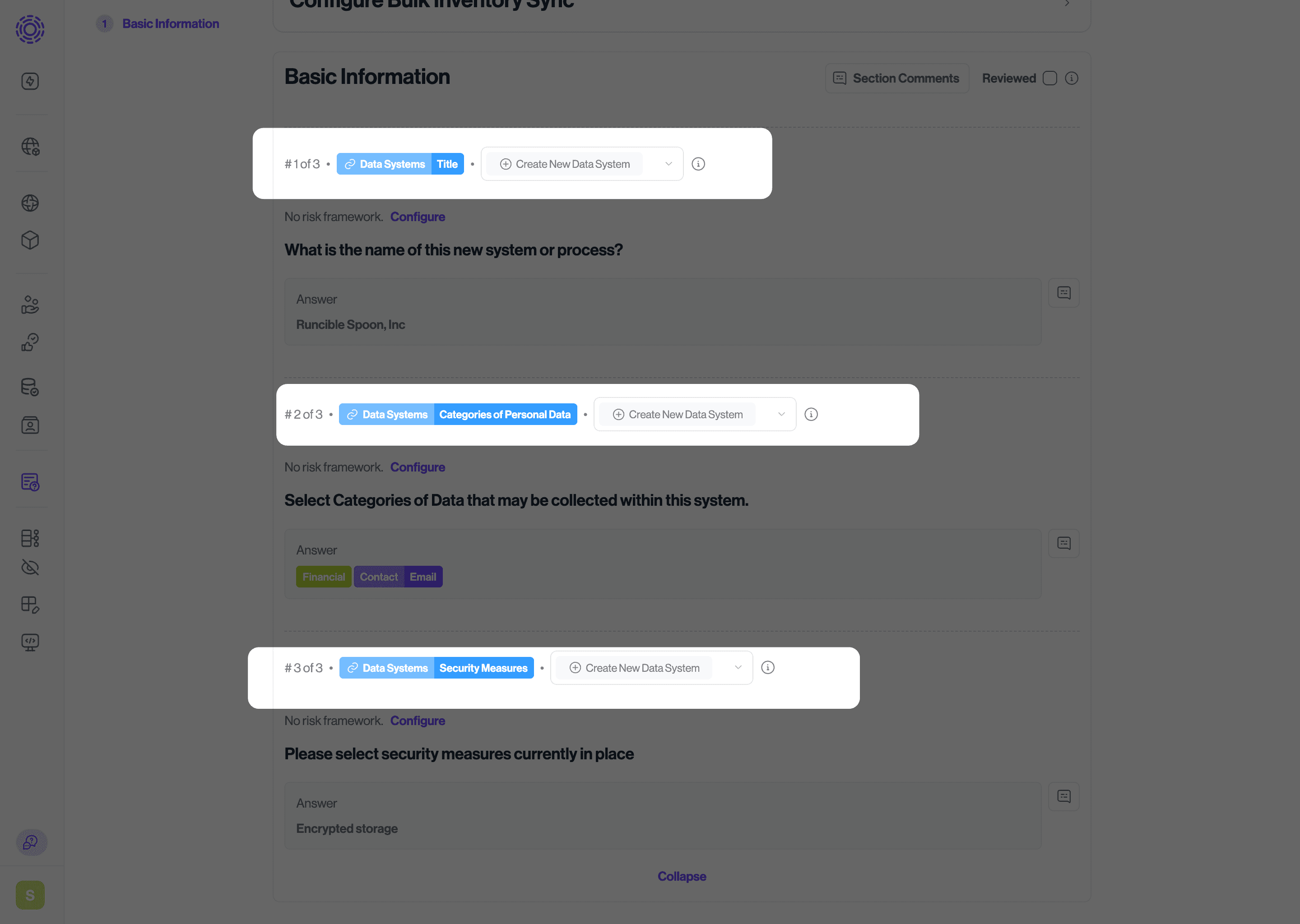Screen dimensions: 1300x924
Task: Open the contact card sidebar icon
Action: [x=30, y=425]
